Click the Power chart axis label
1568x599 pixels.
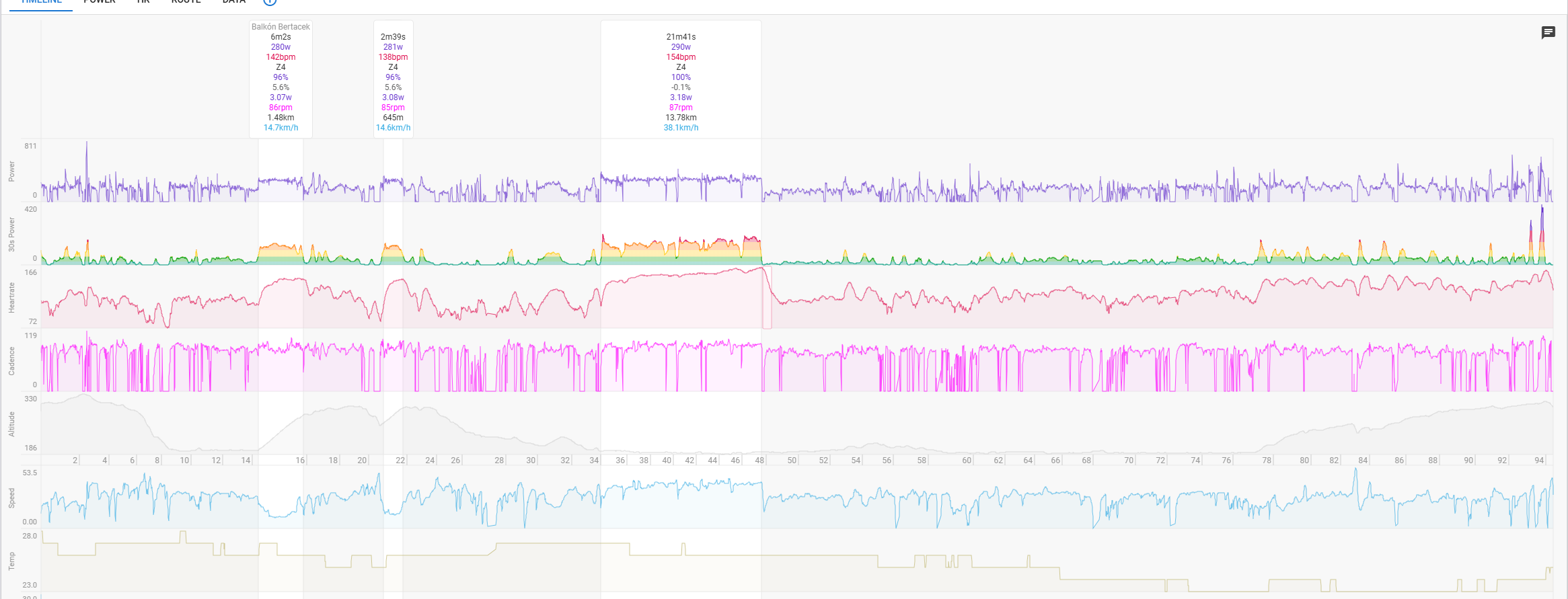[11, 171]
